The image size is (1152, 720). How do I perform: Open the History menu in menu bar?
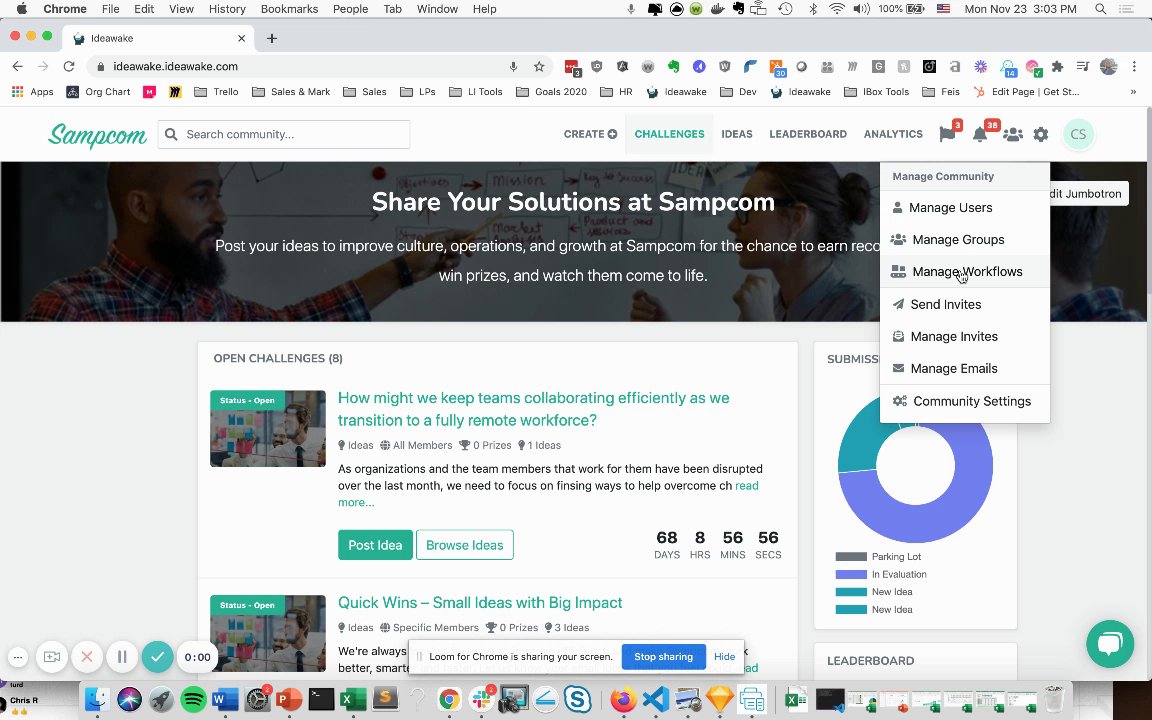[227, 9]
